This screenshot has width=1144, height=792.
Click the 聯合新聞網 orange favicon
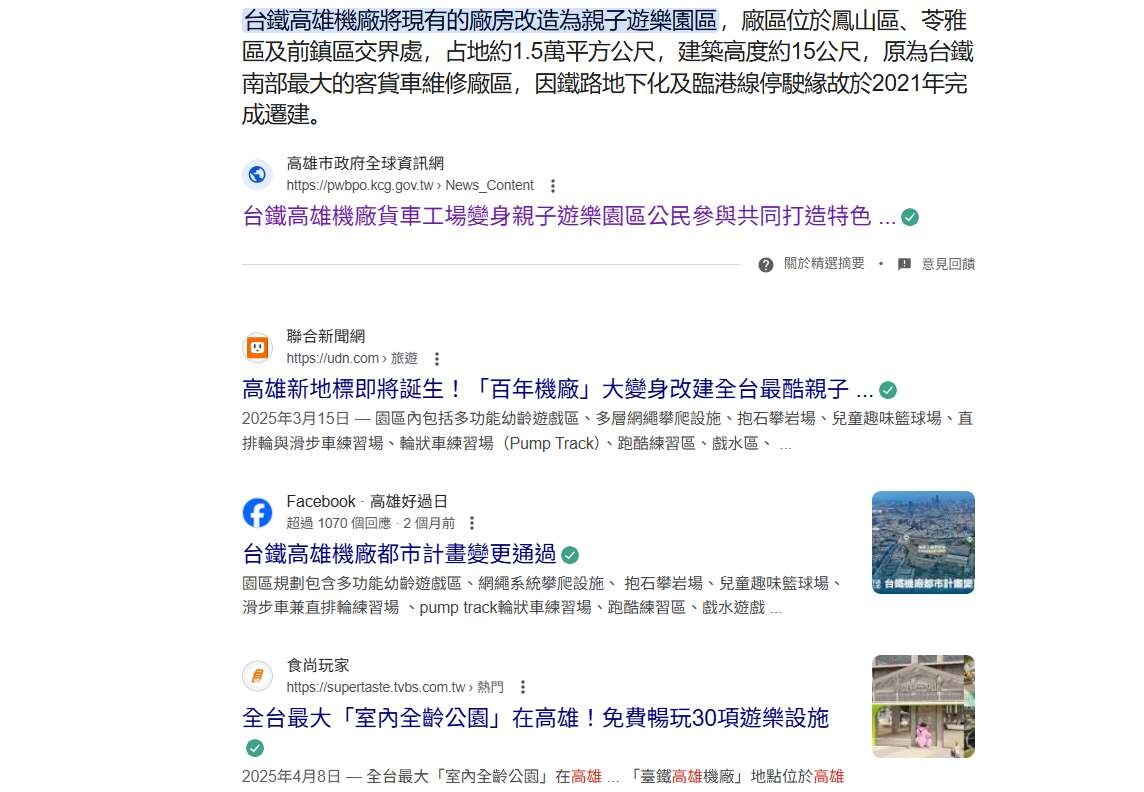pyautogui.click(x=257, y=347)
